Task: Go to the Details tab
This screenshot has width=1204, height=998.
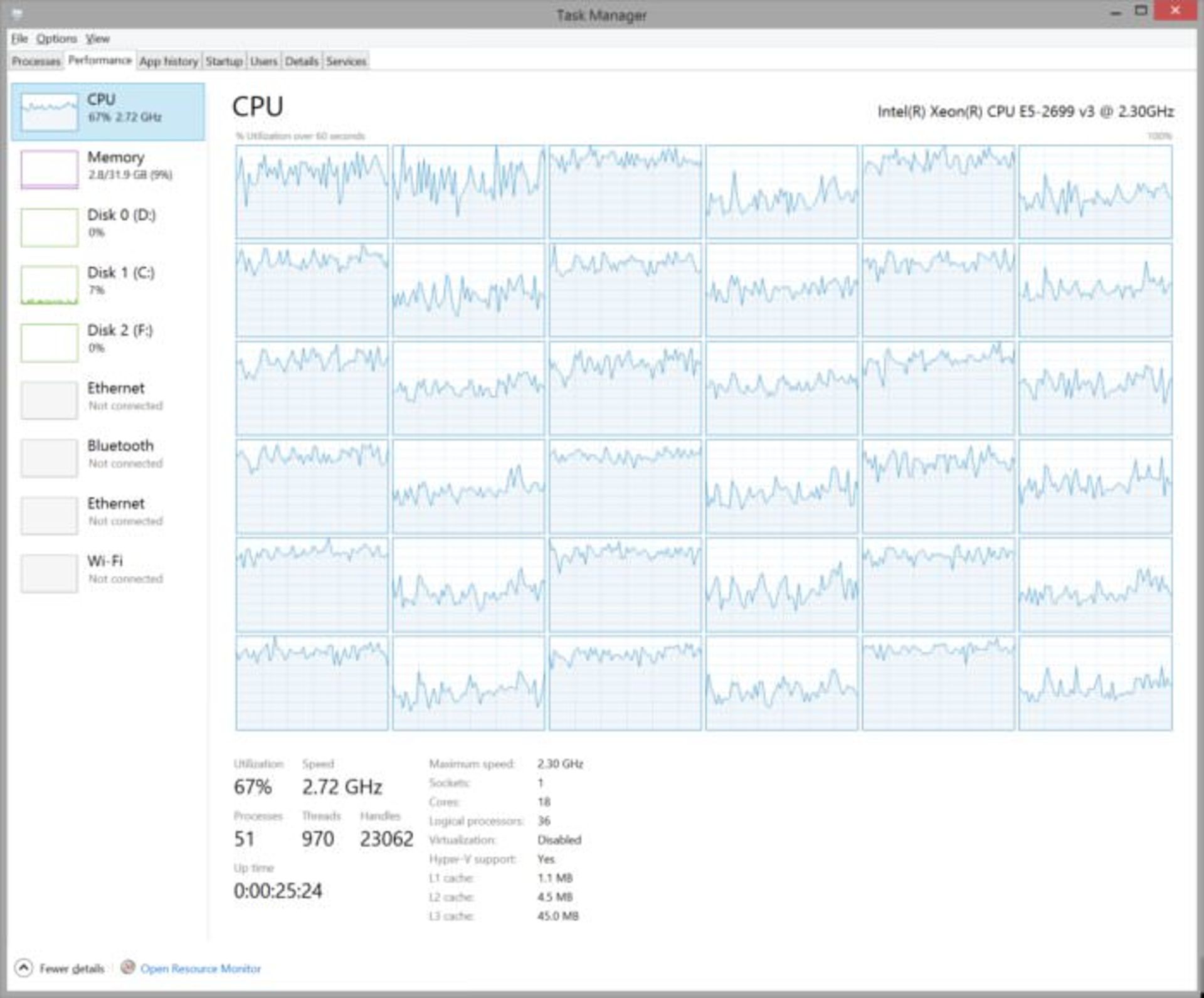Action: 302,61
